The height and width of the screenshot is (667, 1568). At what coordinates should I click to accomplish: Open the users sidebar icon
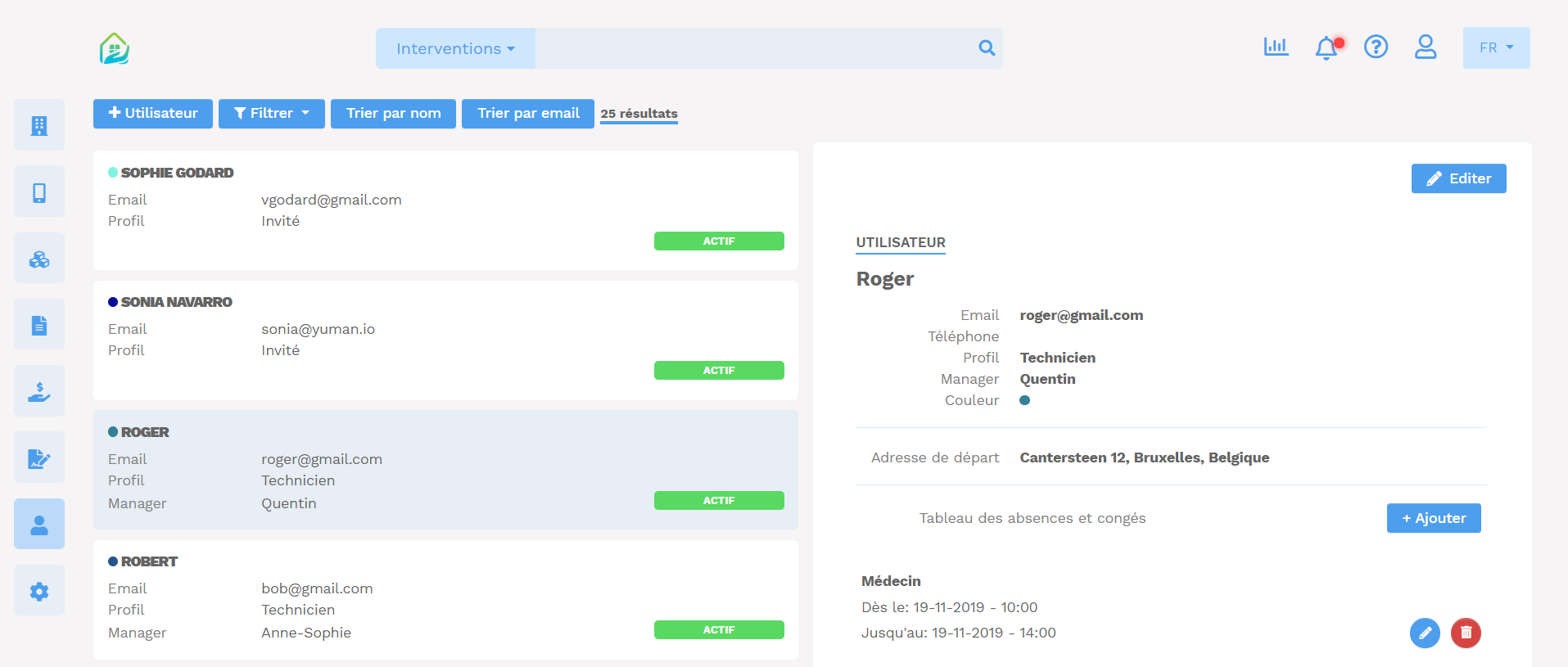(x=39, y=524)
